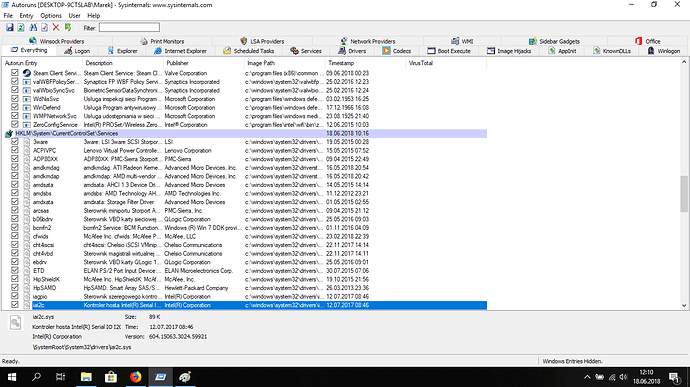Screen dimensions: 690x387
Task: Click inside the Filter text box
Action: (129, 28)
